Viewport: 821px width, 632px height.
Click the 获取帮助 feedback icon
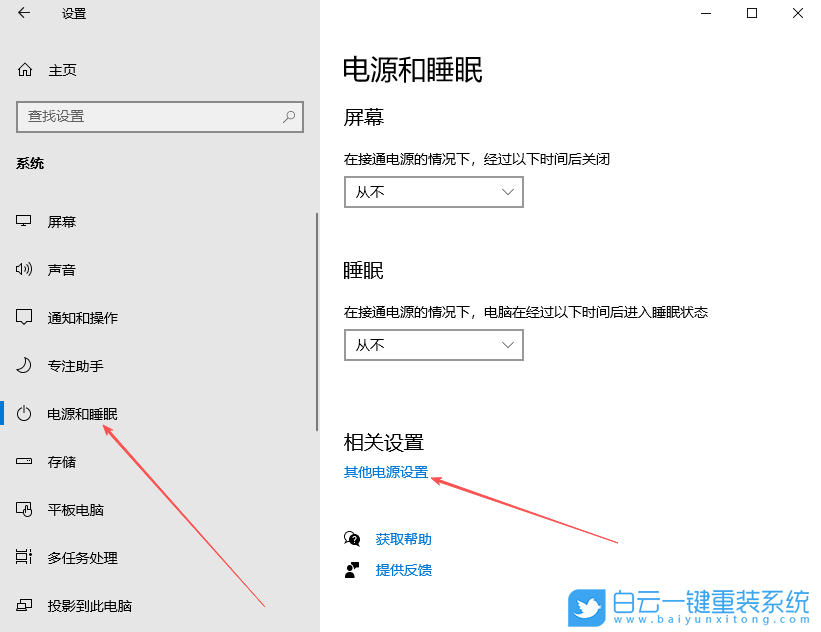tap(352, 538)
